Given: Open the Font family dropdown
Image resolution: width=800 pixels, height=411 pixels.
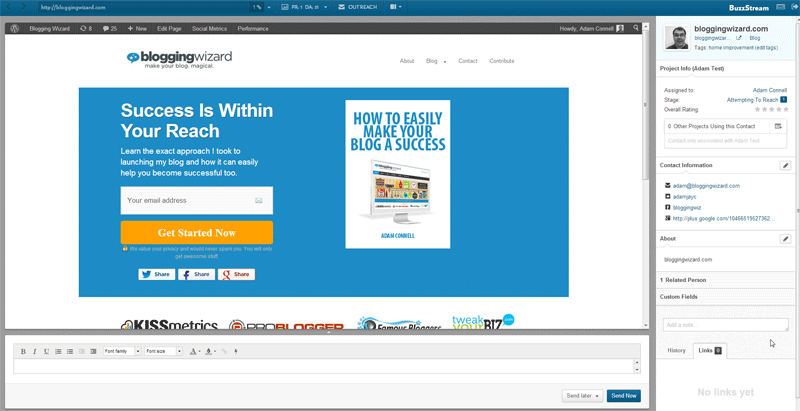Looking at the screenshot, I should tap(122, 351).
